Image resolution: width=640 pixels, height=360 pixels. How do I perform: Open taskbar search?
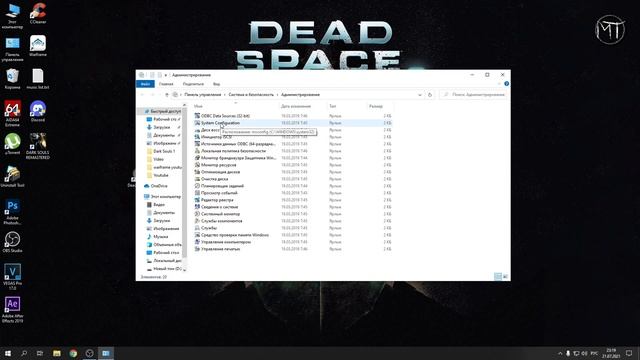pyautogui.click(x=24, y=353)
